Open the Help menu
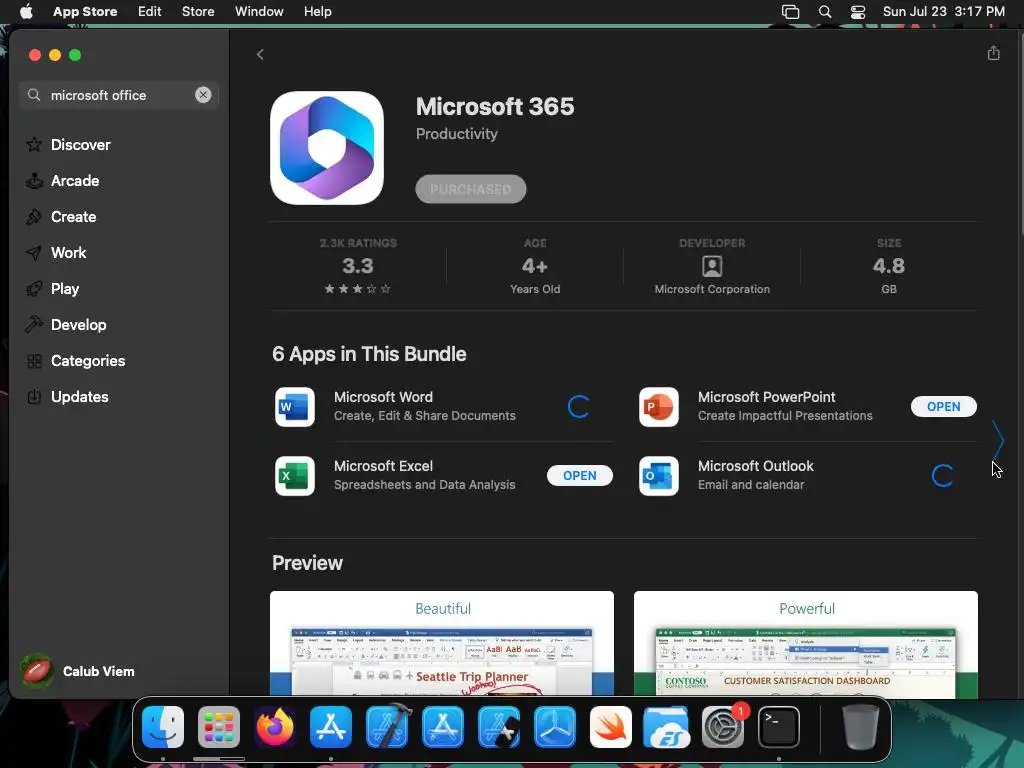 pos(317,12)
